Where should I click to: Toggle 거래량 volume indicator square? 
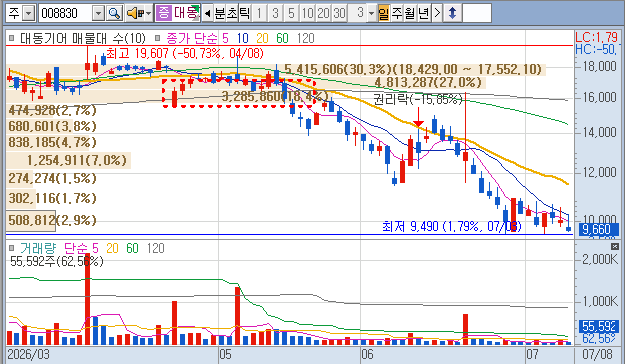point(12,248)
